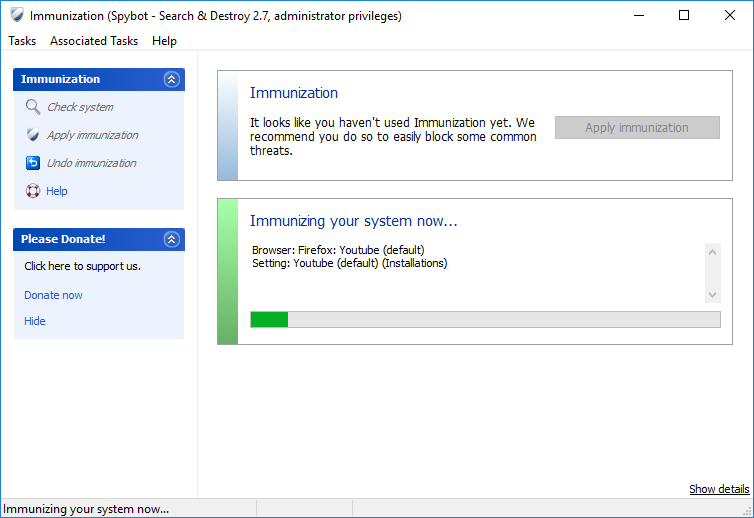Image resolution: width=754 pixels, height=518 pixels.
Task: Click the blue Undo immunization arrow icon
Action: (33, 163)
